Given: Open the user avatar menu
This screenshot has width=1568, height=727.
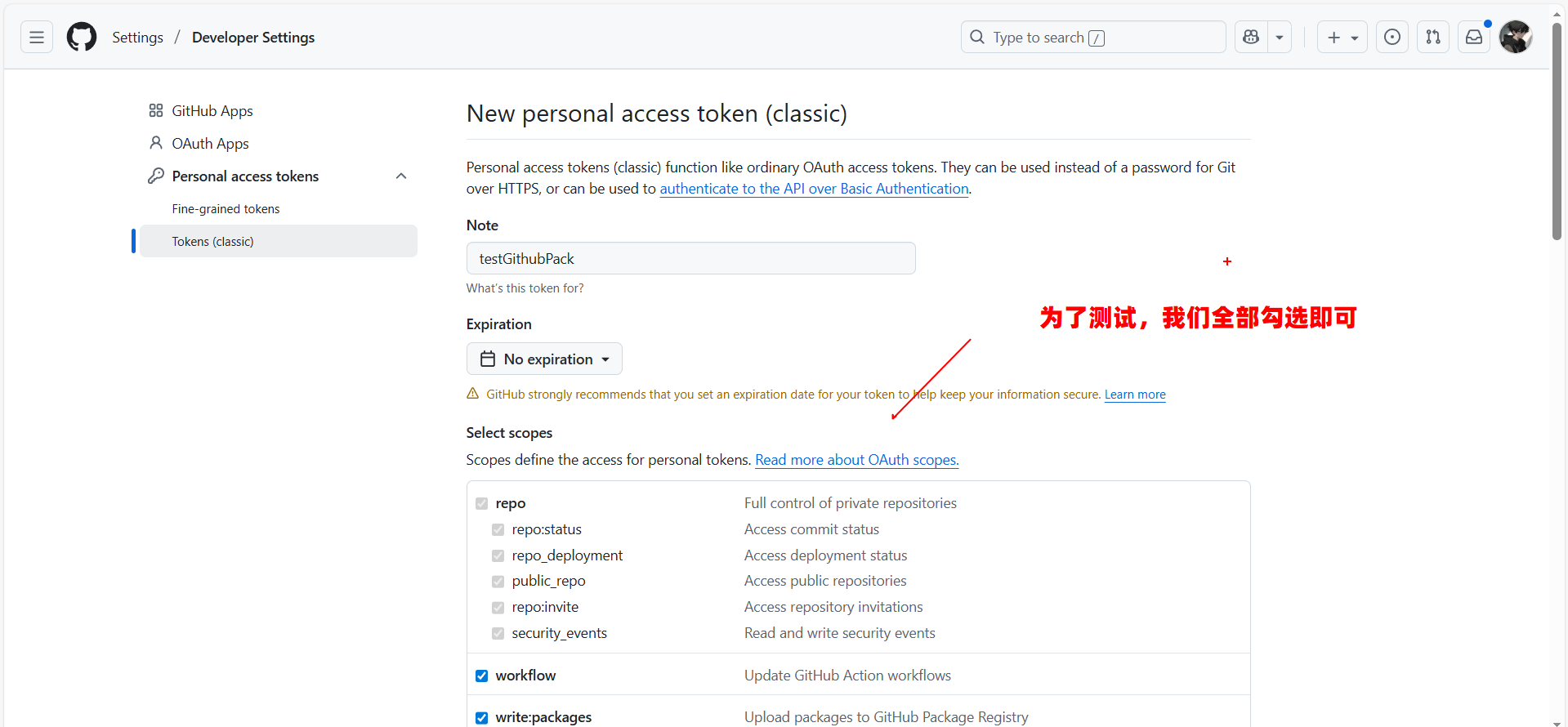Looking at the screenshot, I should pos(1516,38).
